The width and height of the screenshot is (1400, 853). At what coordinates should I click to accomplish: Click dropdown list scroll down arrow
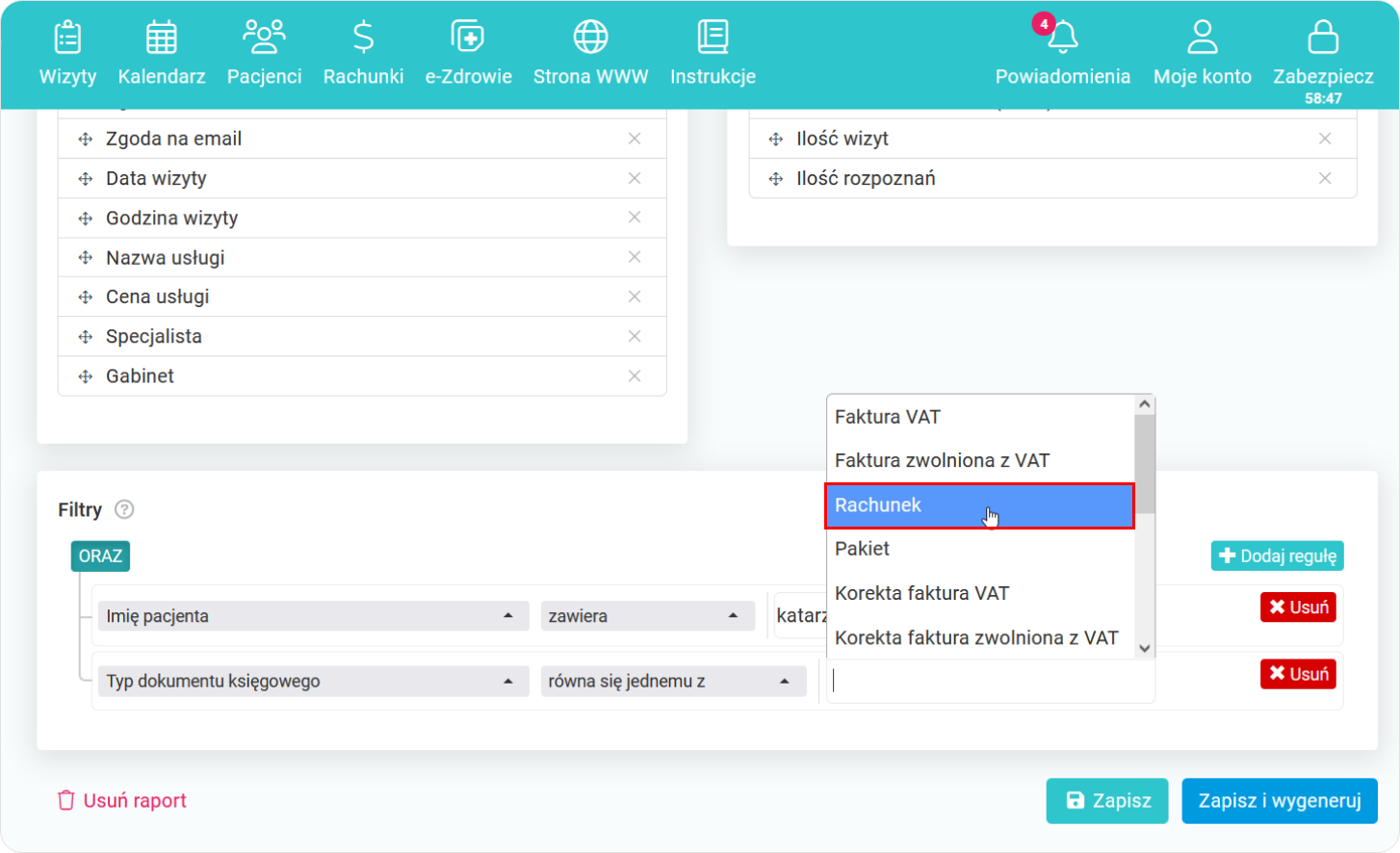(x=1145, y=649)
